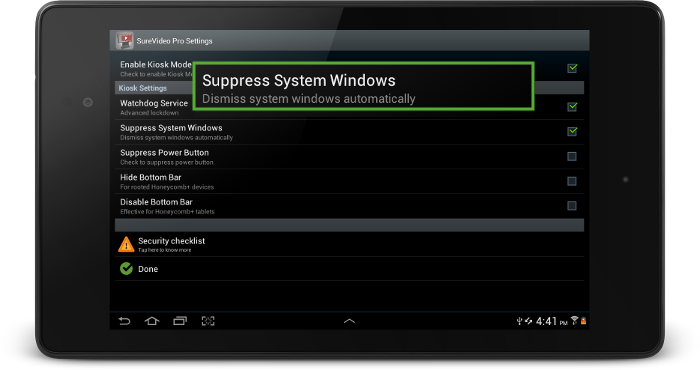Select the Disable Bottom Bar row label
The image size is (700, 370).
(x=156, y=202)
